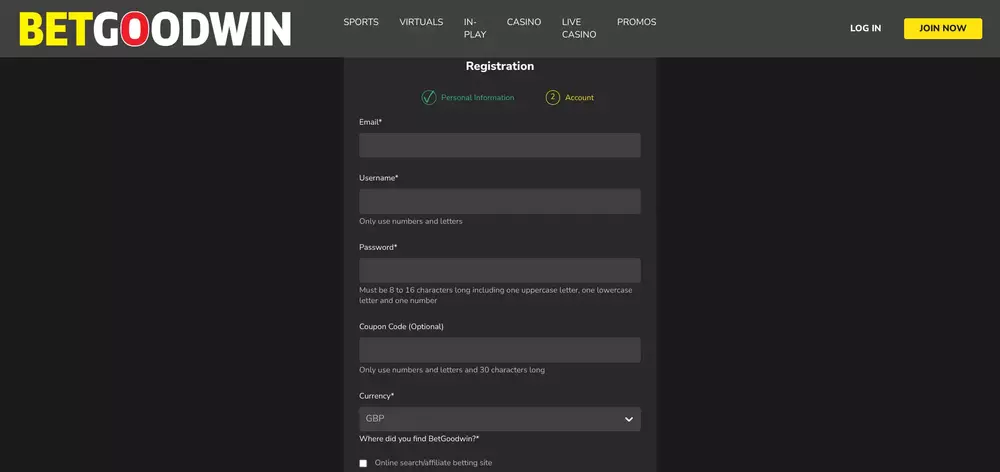View the Promos page

tap(636, 22)
